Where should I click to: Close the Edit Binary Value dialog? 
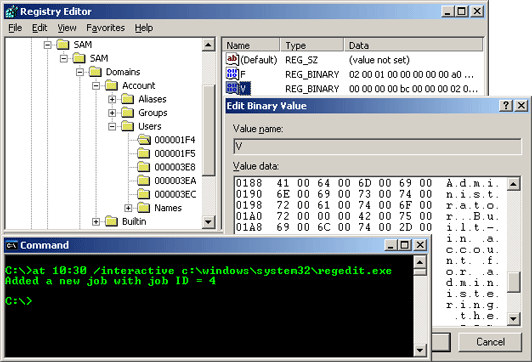coord(521,106)
